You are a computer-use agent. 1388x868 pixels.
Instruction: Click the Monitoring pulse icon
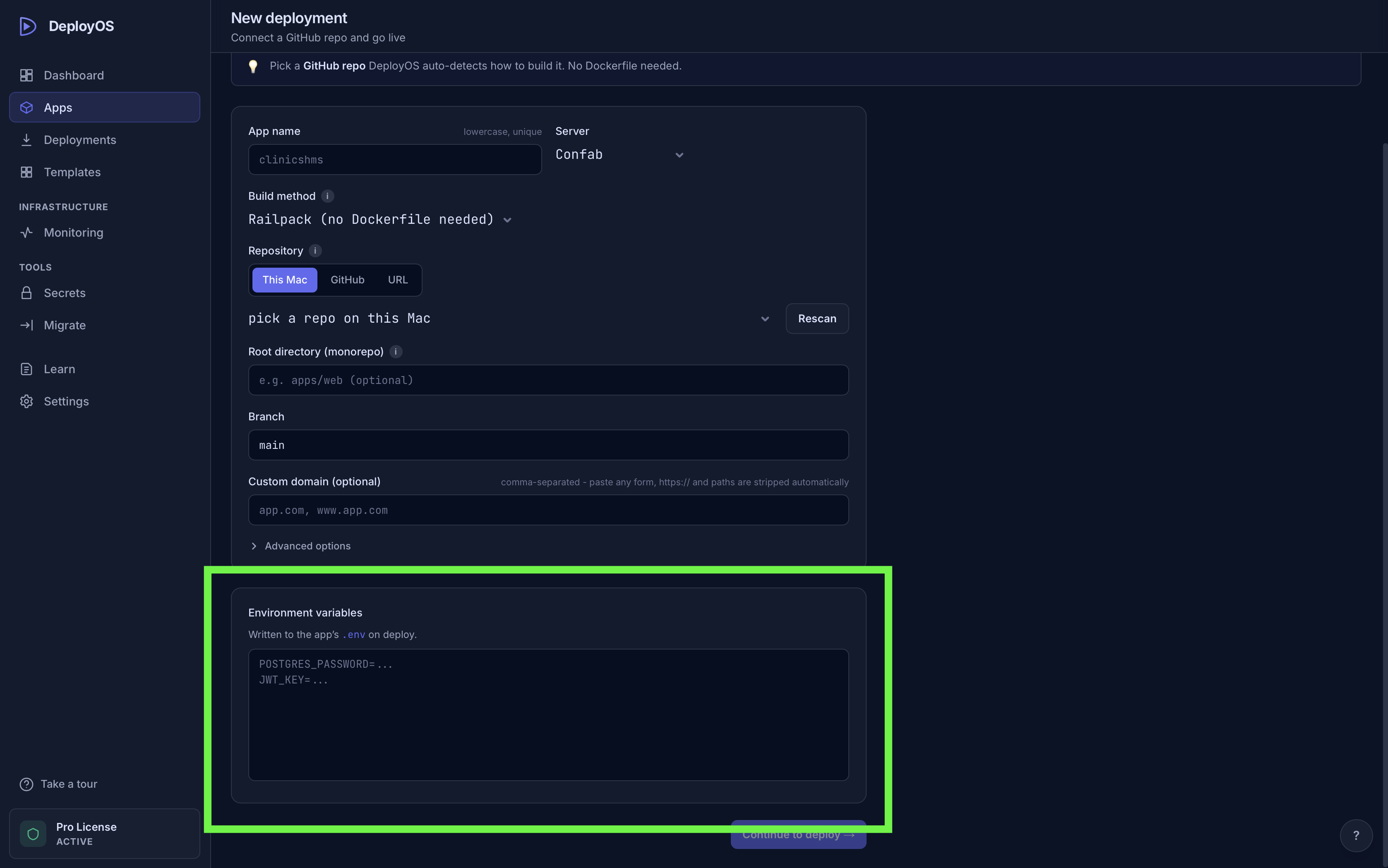(26, 233)
